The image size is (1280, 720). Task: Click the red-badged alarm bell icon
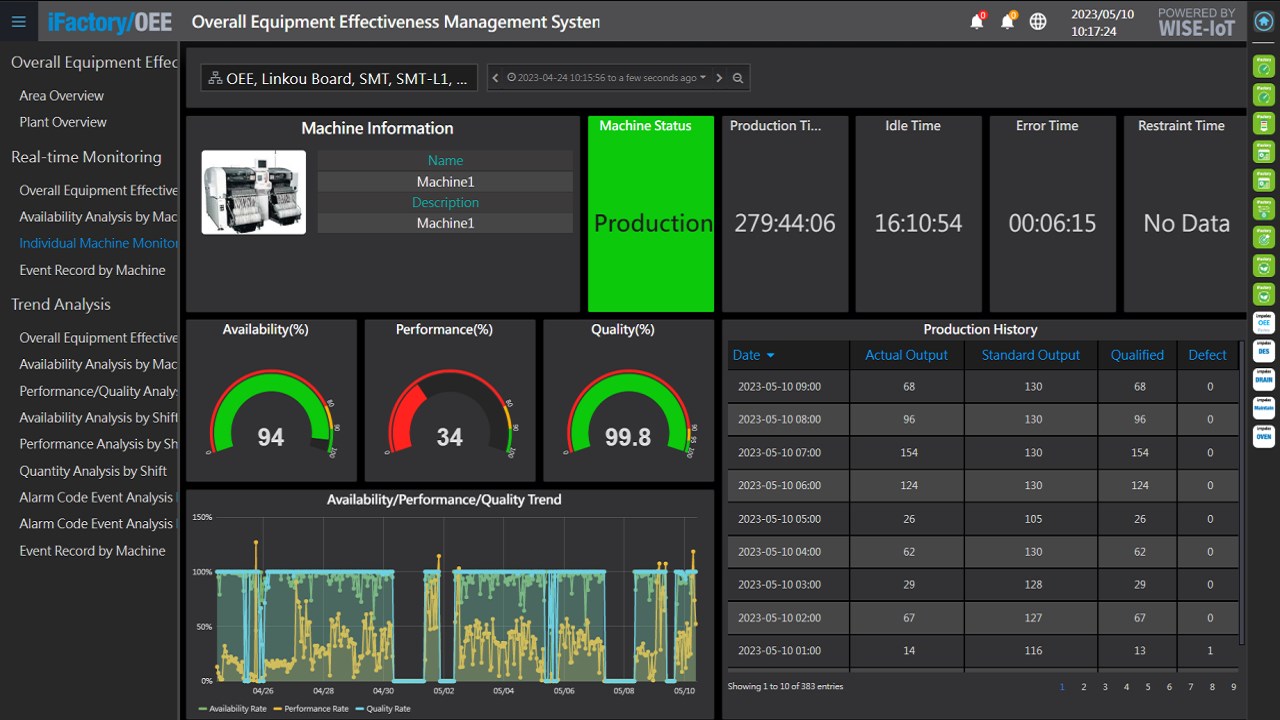tap(977, 22)
